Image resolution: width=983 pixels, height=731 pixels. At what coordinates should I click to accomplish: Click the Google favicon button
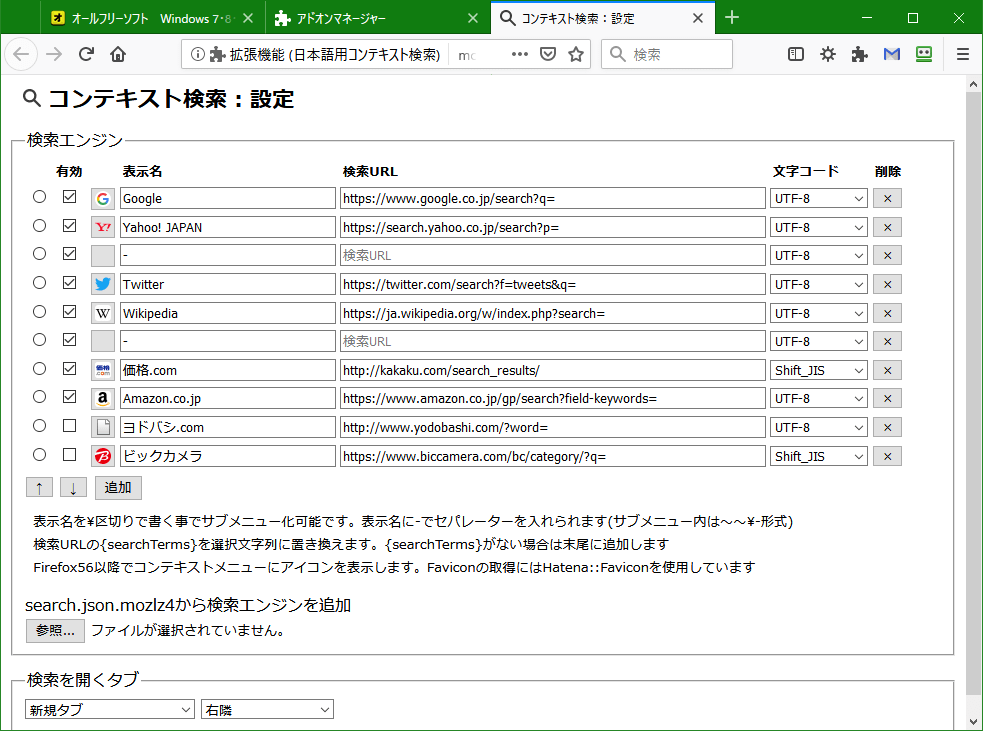click(103, 199)
